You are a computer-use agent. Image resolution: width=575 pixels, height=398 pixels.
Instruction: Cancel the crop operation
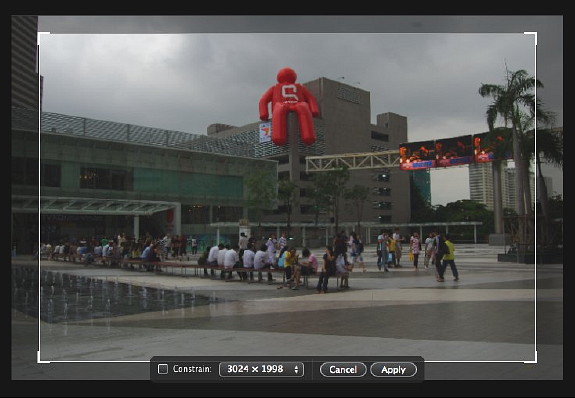point(343,369)
